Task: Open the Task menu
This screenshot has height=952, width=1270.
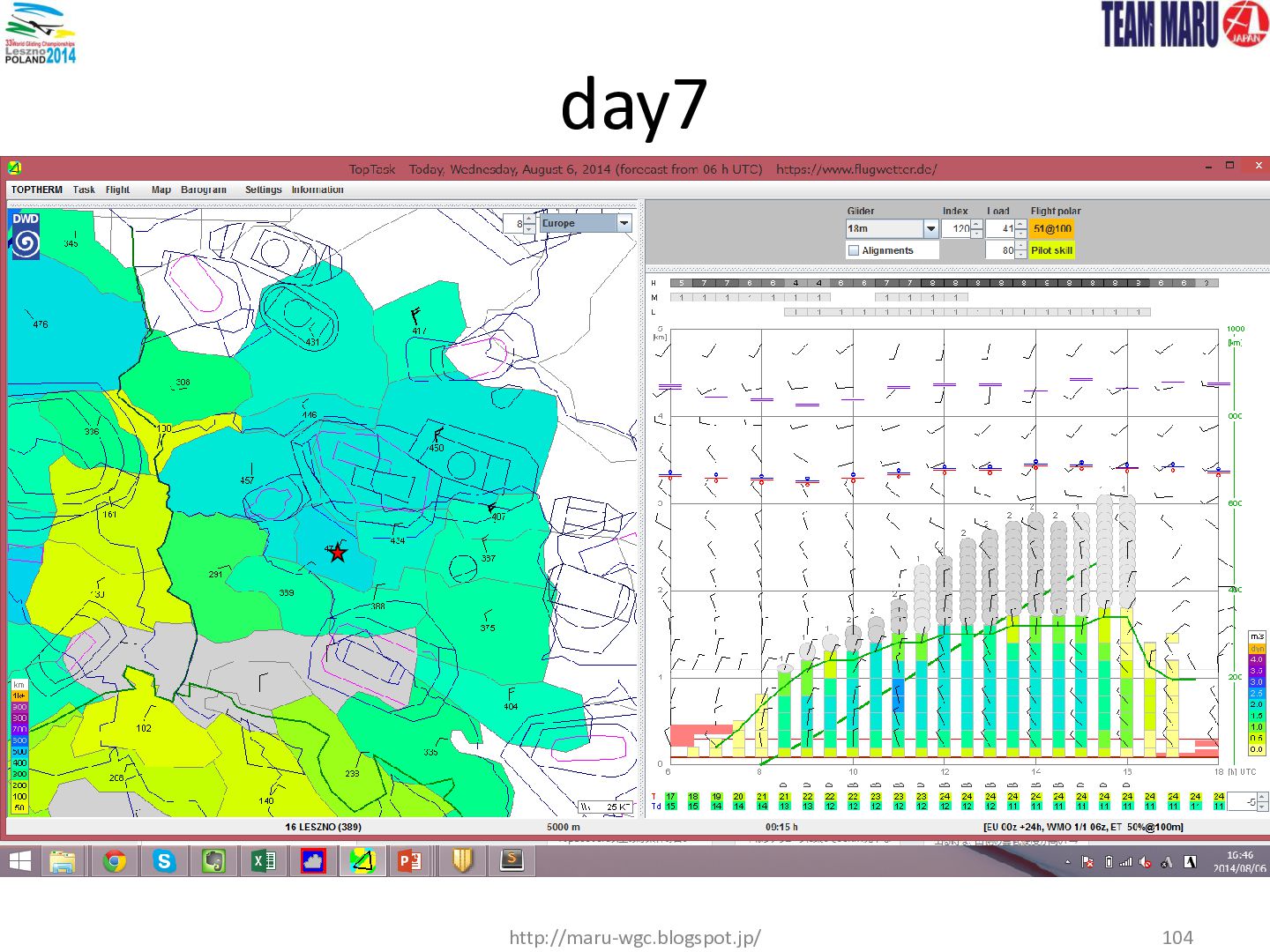Action: click(84, 190)
